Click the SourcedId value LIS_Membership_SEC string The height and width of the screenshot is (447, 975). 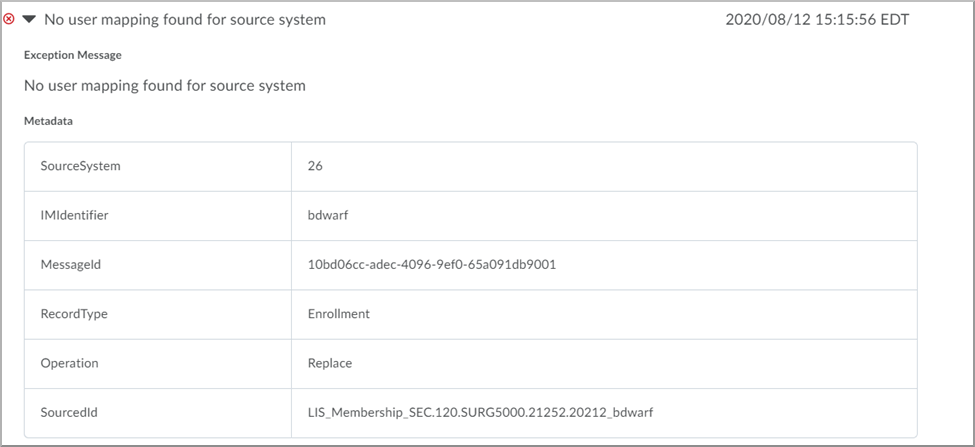(x=480, y=412)
